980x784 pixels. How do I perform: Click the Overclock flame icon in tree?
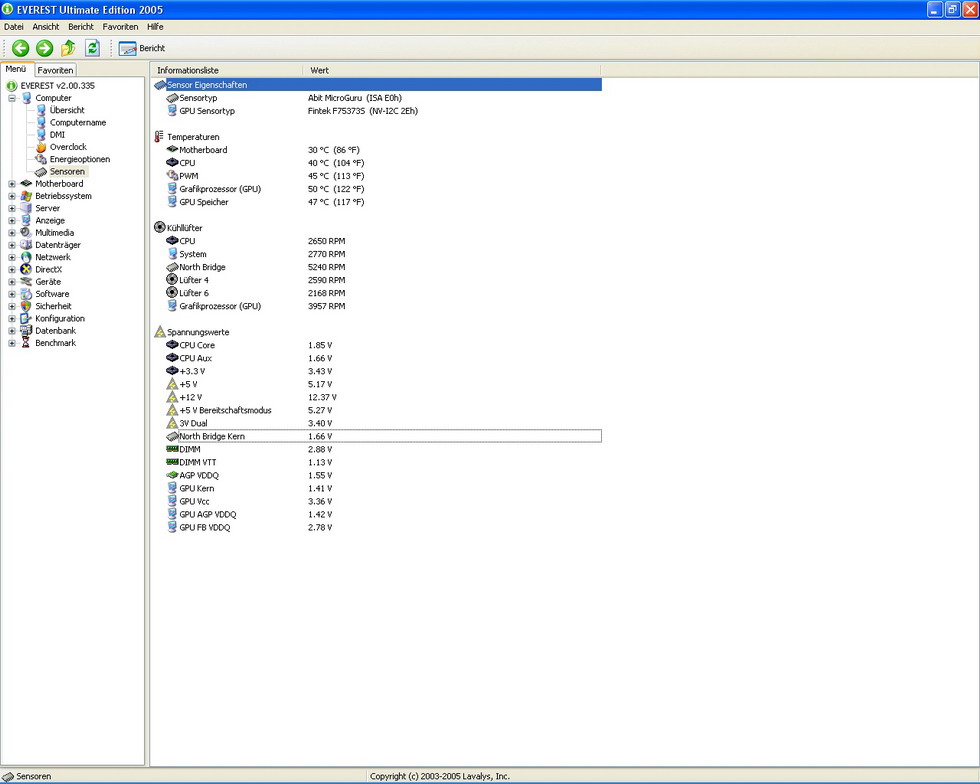[41, 147]
